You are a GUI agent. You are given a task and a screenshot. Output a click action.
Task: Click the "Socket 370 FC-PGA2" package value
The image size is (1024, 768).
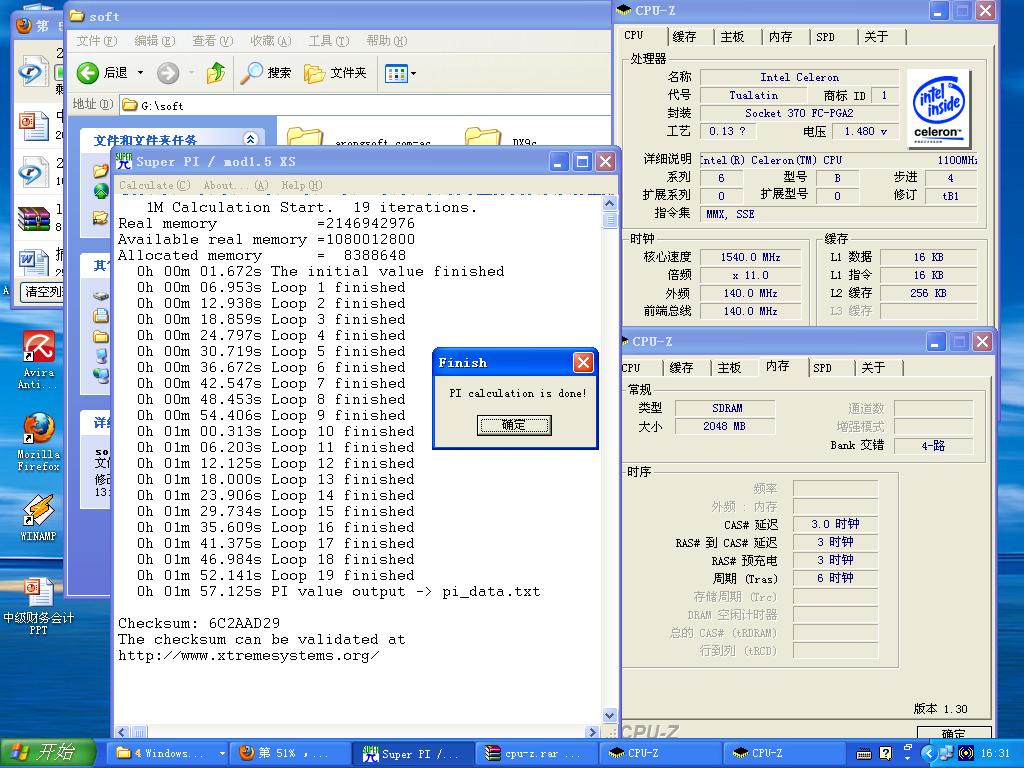tap(799, 113)
